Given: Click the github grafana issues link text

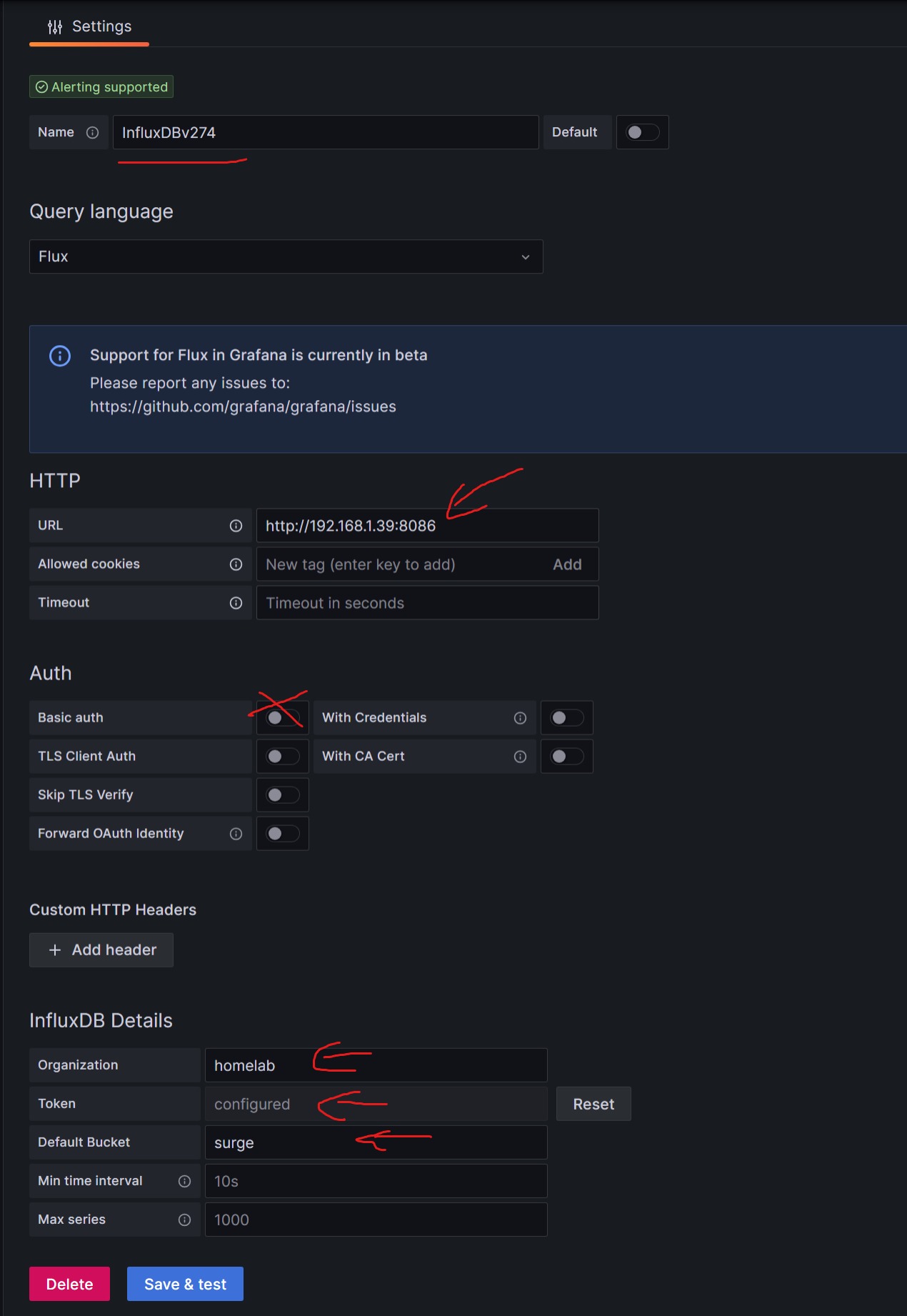Looking at the screenshot, I should [243, 407].
